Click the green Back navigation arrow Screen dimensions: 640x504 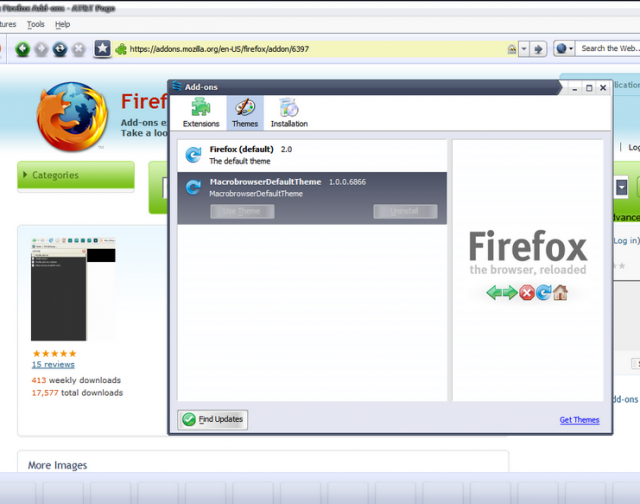(23, 49)
